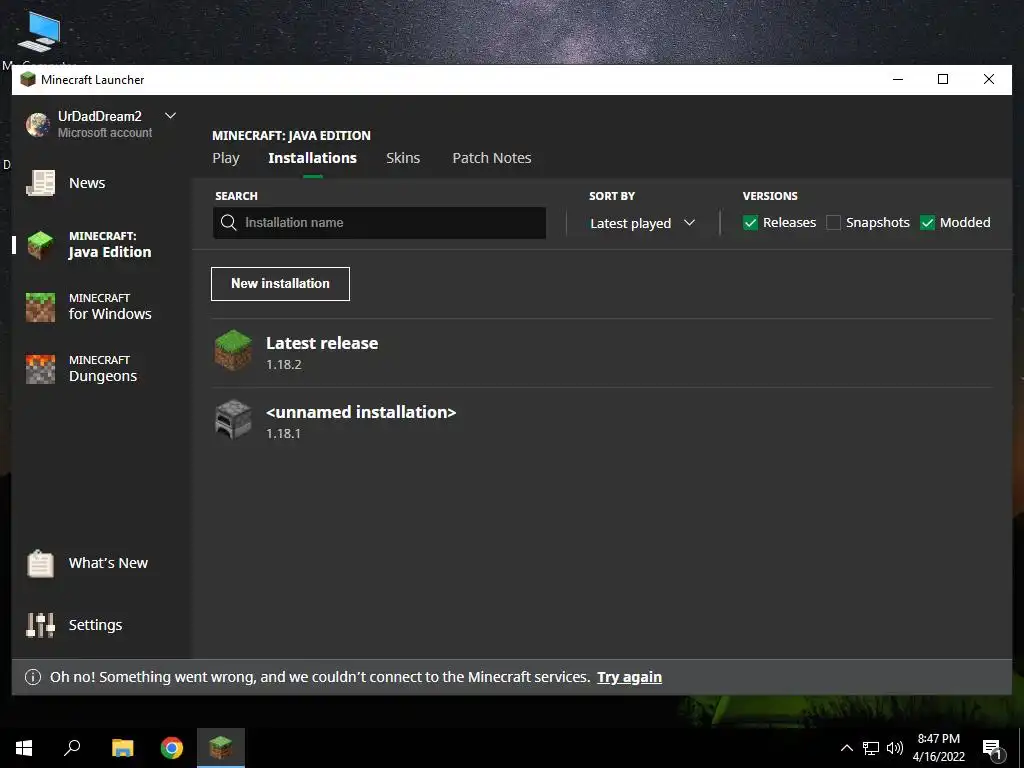
Task: Switch to Skins tab
Action: [x=403, y=158]
